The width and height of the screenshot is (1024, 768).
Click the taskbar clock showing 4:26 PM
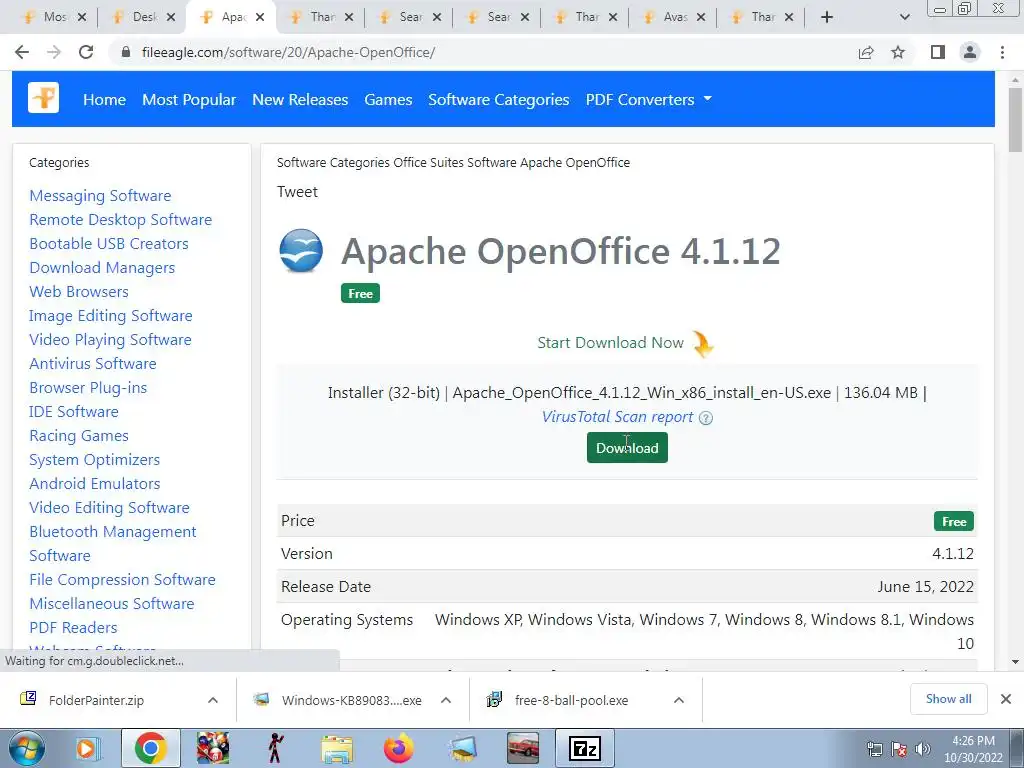(x=973, y=749)
